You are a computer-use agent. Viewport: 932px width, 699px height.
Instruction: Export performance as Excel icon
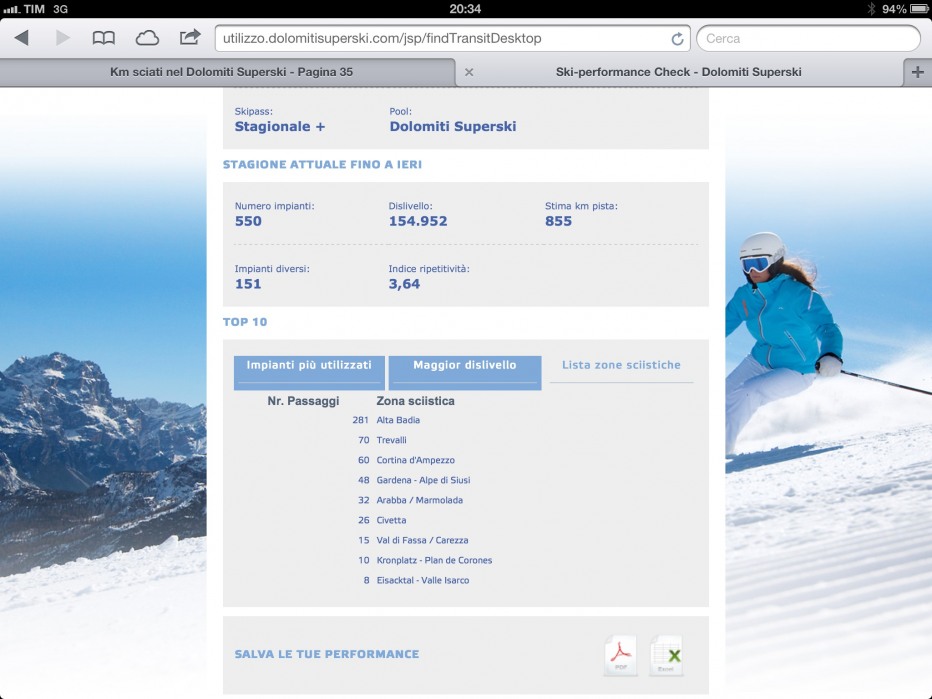pos(666,655)
